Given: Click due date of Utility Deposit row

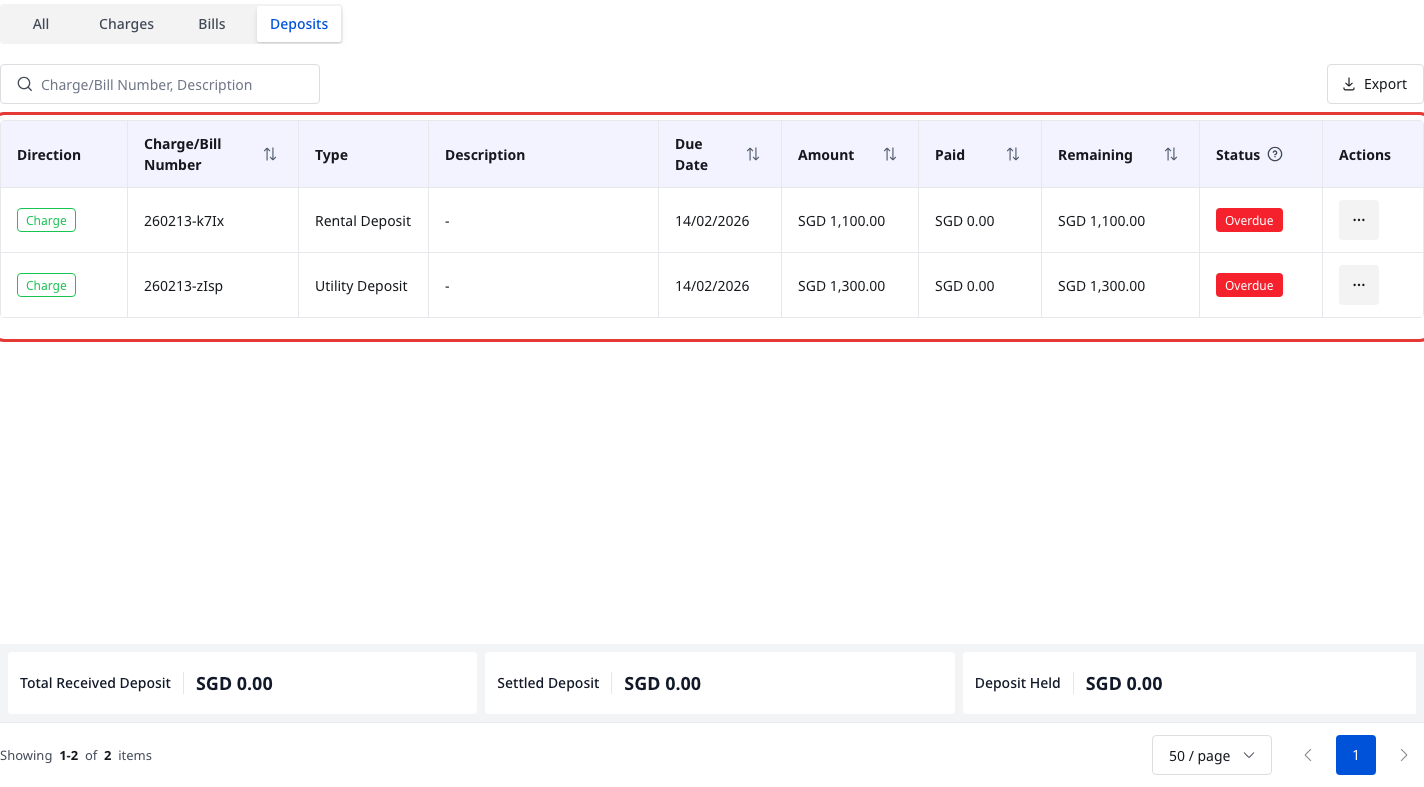Looking at the screenshot, I should 712,286.
